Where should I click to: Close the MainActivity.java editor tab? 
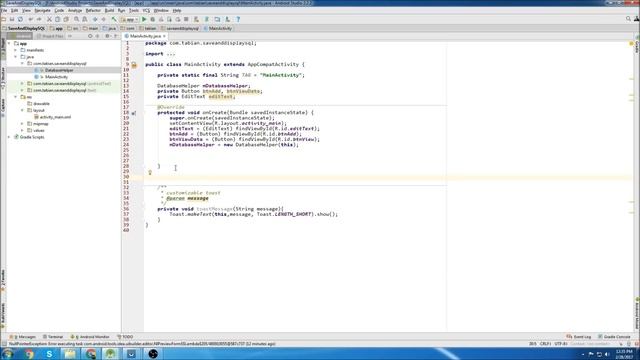coord(164,36)
